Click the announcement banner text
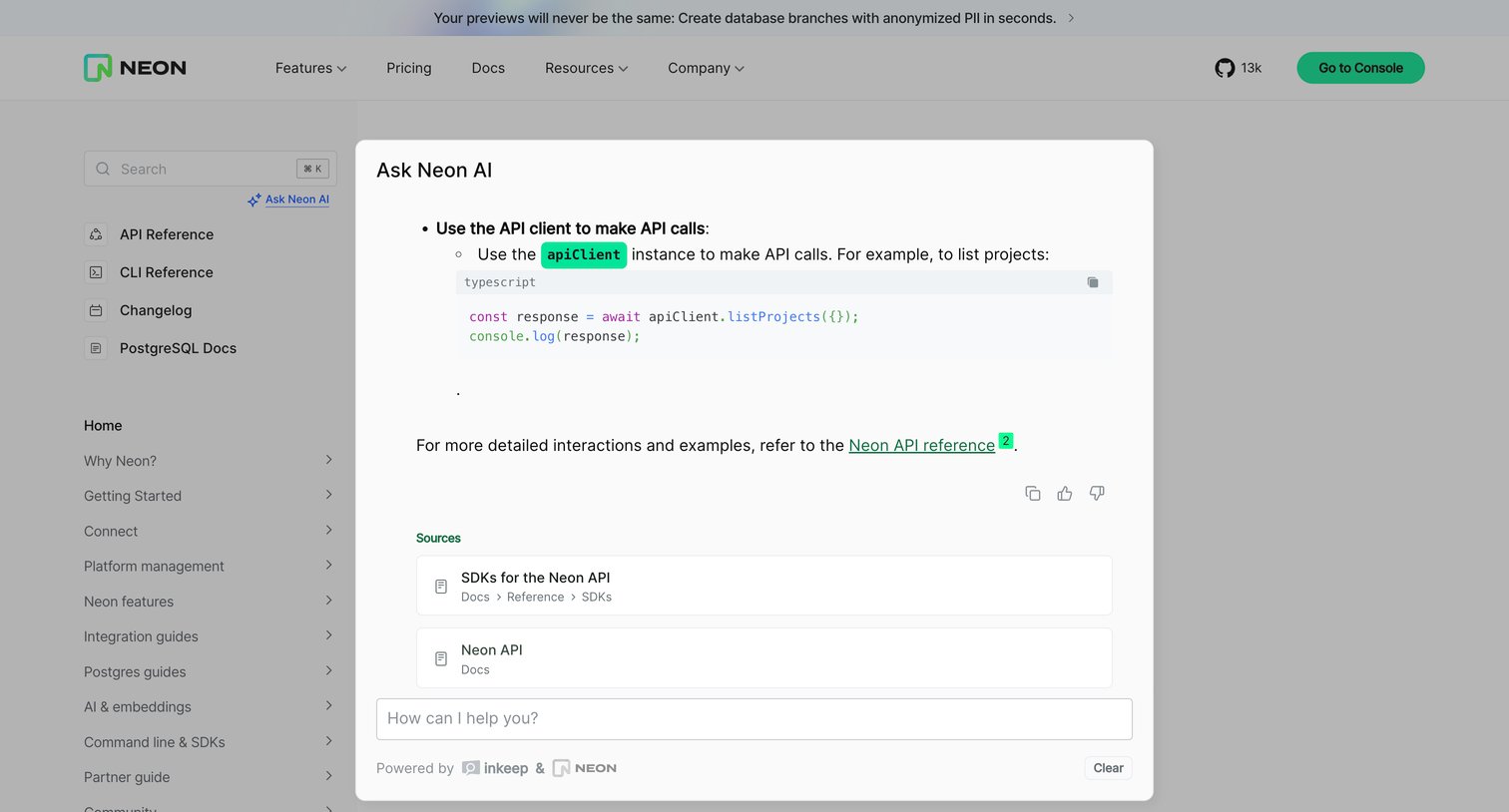 tap(745, 18)
